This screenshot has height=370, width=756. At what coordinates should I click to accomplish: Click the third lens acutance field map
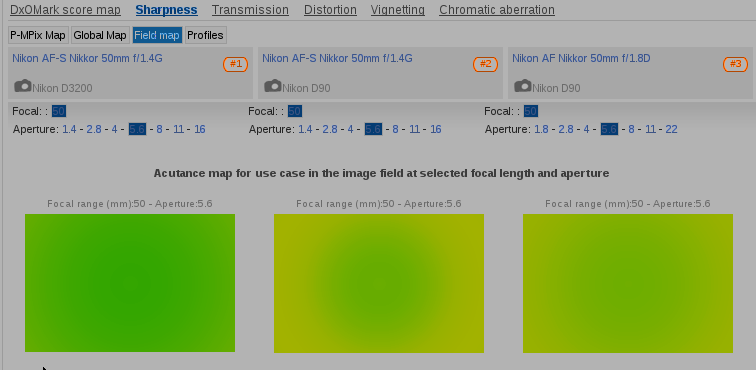click(628, 284)
